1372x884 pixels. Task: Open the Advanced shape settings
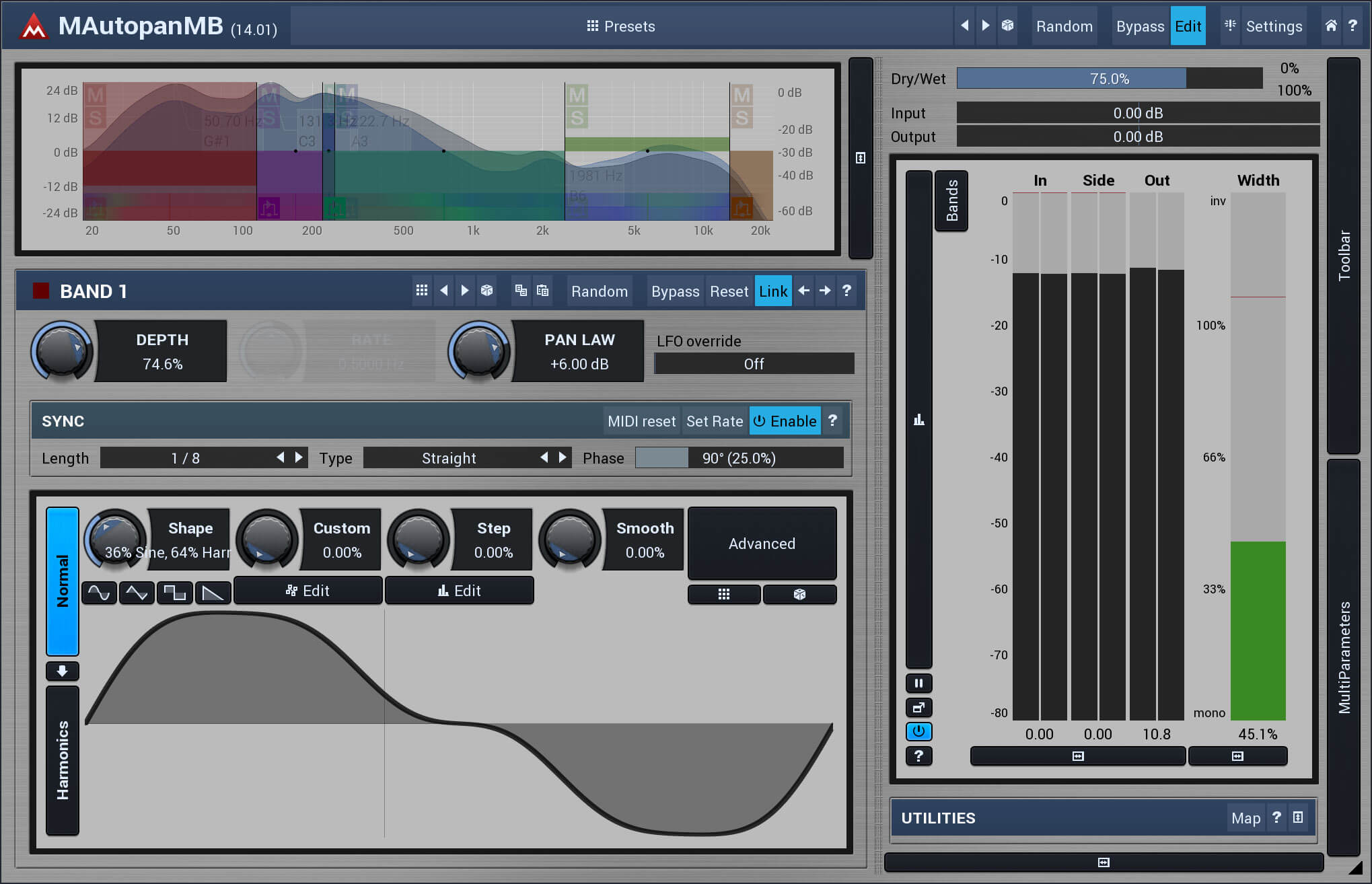762,544
